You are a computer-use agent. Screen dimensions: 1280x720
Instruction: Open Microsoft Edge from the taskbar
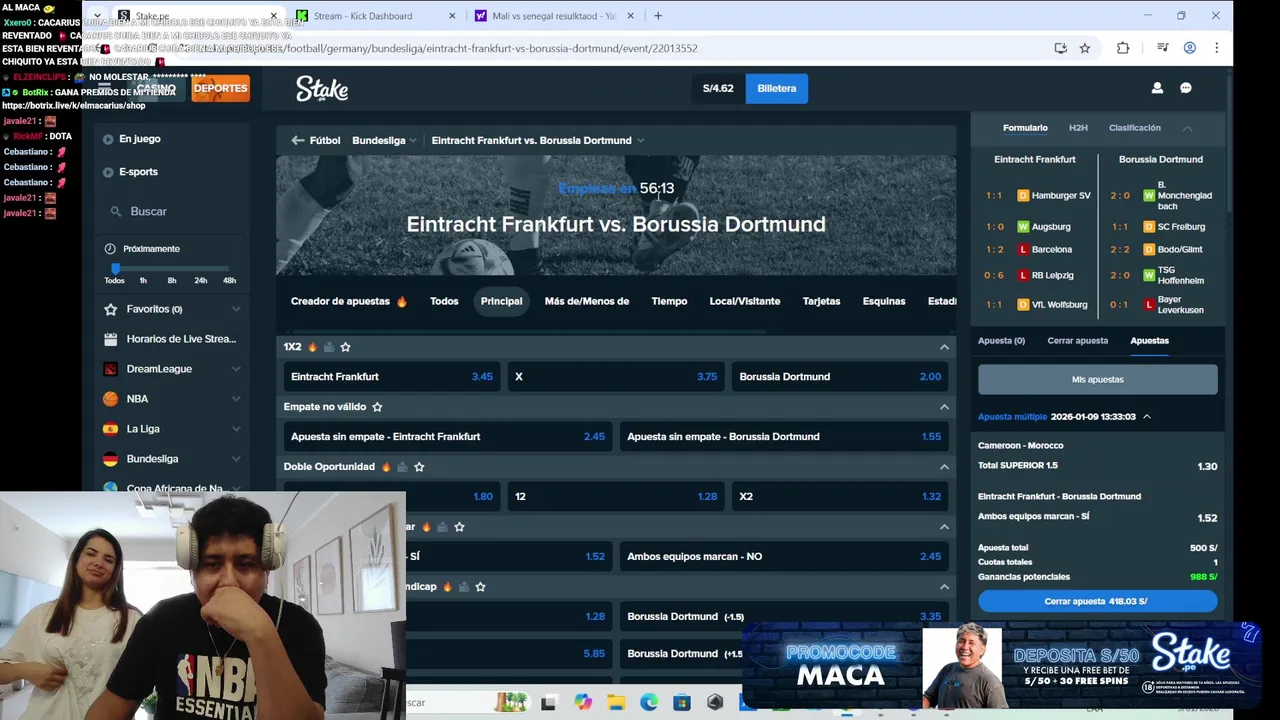[x=649, y=703]
